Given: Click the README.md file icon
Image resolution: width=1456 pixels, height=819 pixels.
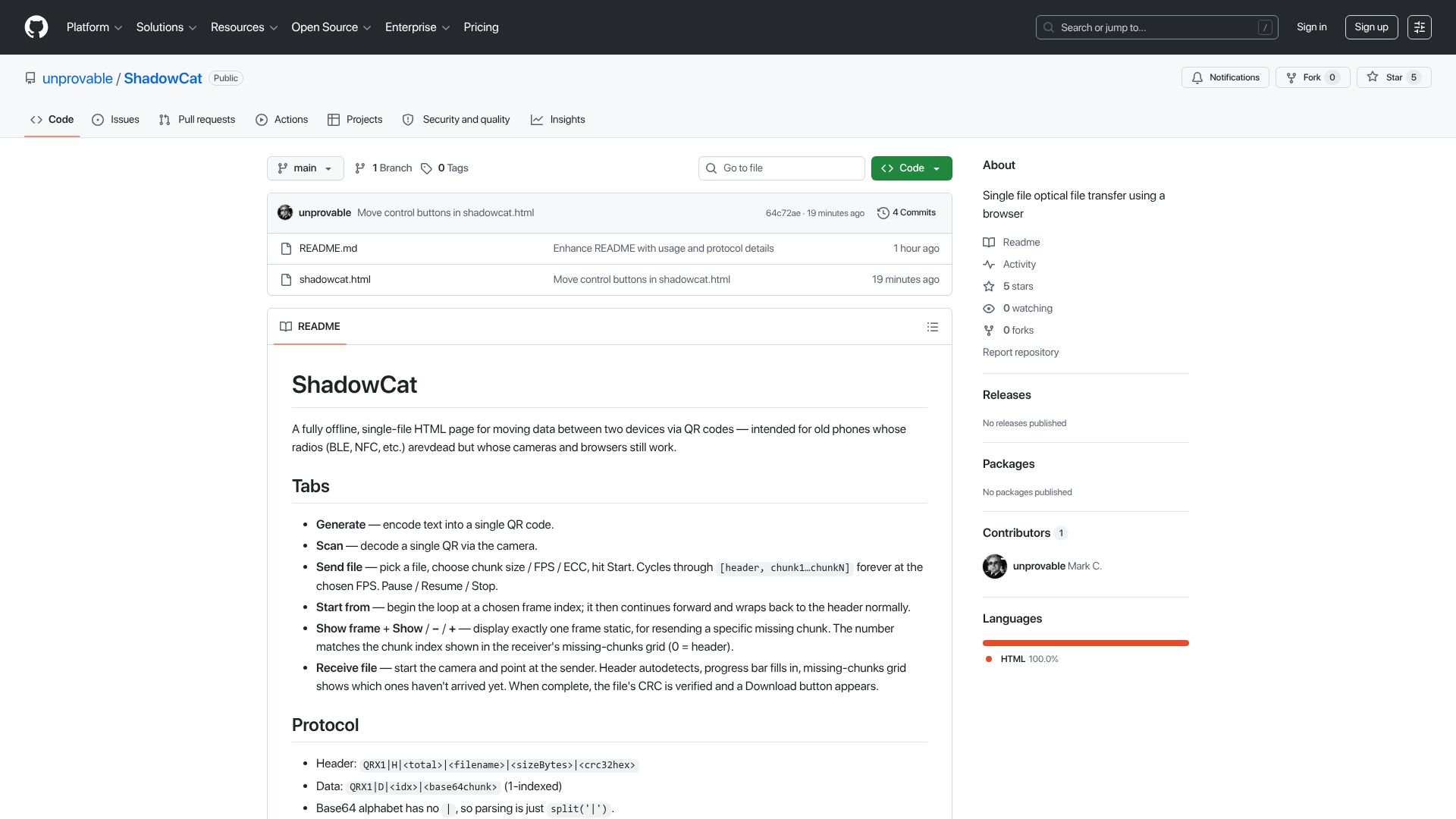Looking at the screenshot, I should [286, 249].
